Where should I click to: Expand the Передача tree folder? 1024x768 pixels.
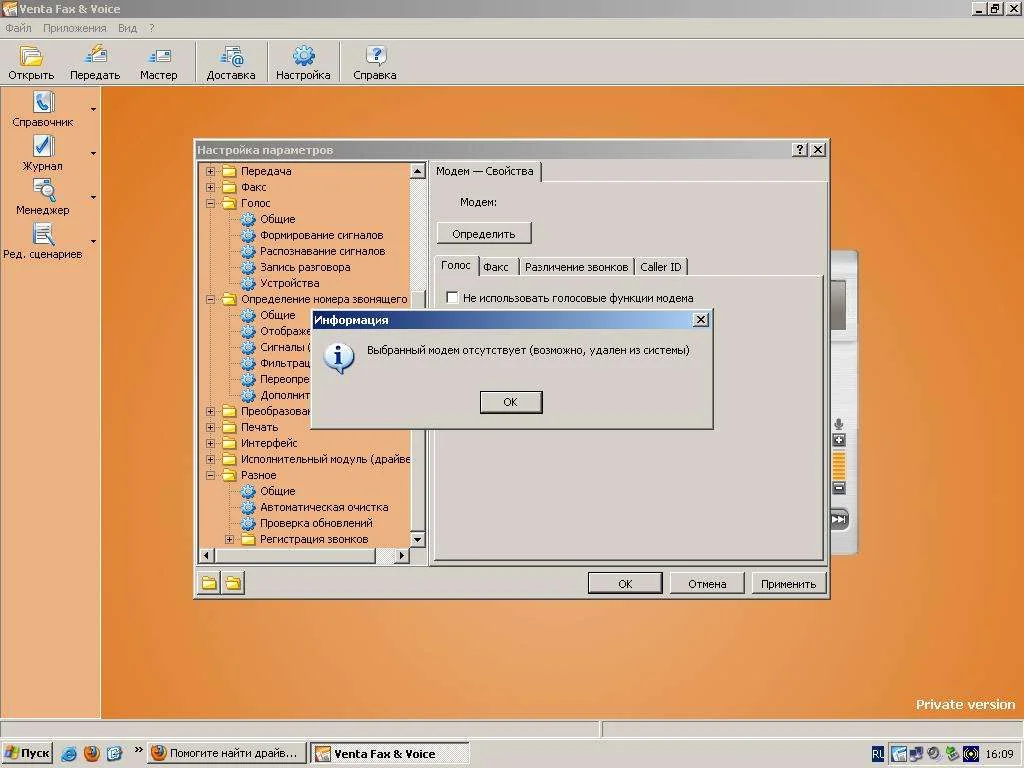pyautogui.click(x=210, y=171)
